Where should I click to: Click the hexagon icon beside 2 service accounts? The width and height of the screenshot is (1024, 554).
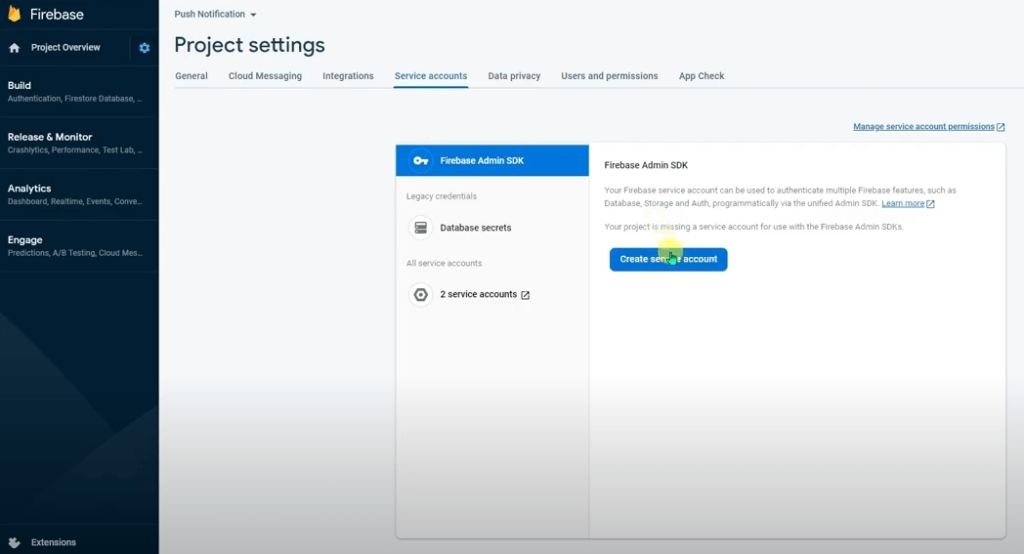421,295
